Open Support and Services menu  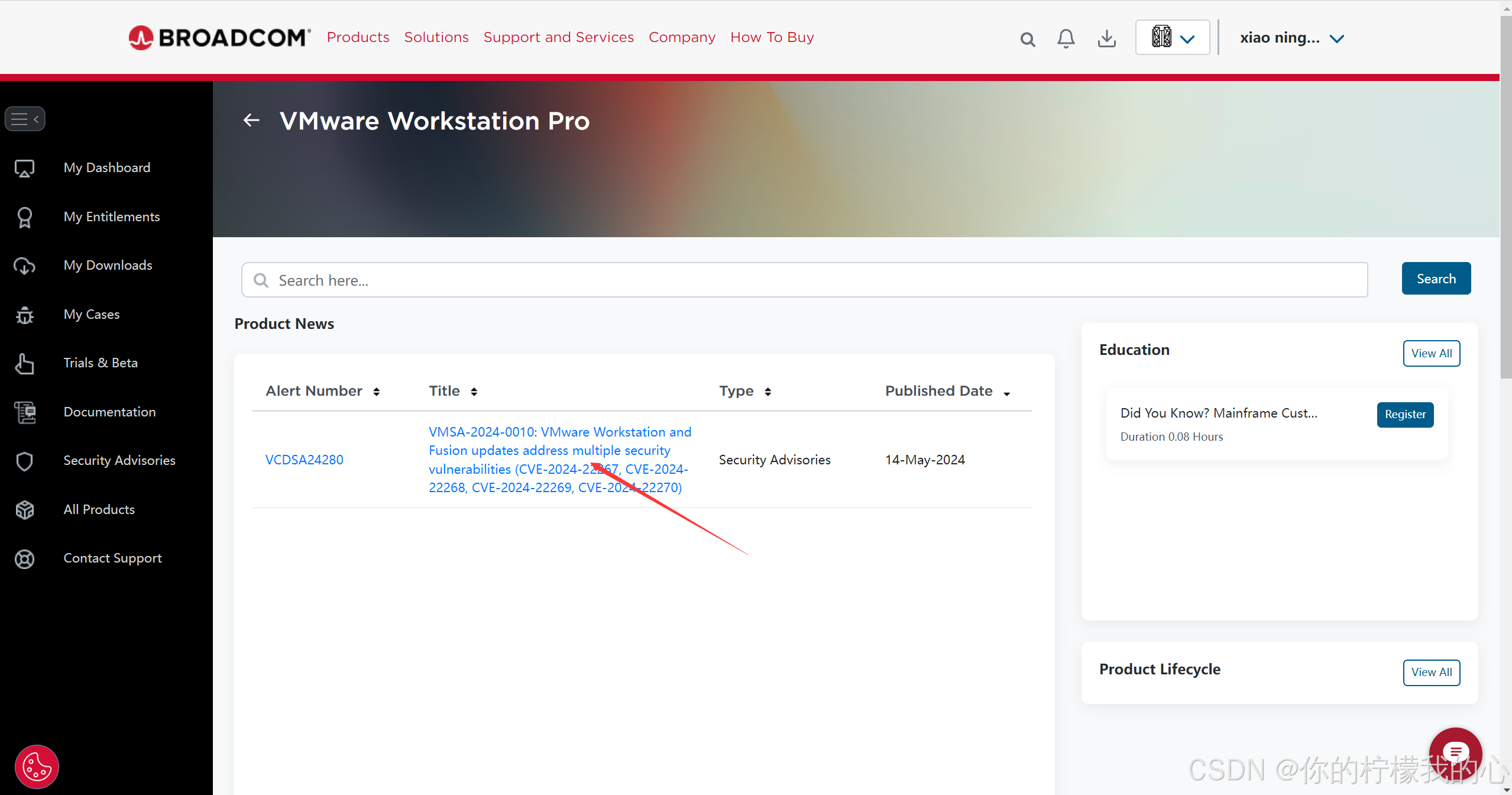[559, 37]
